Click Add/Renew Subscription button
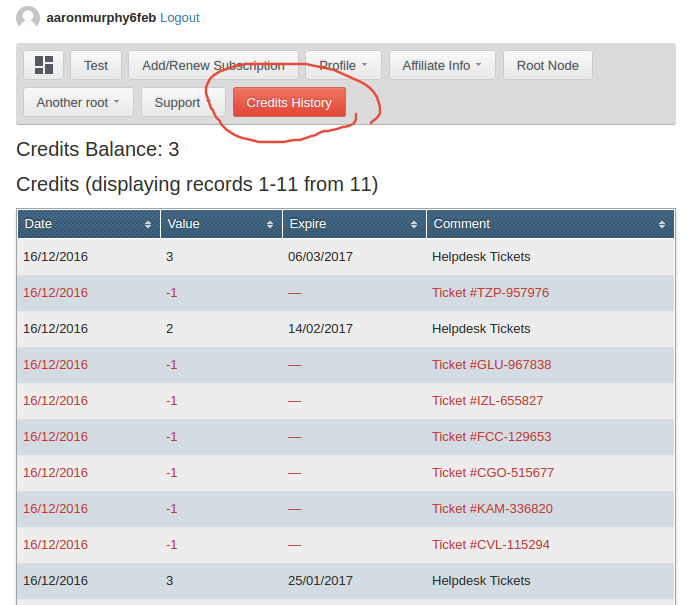 click(x=213, y=65)
